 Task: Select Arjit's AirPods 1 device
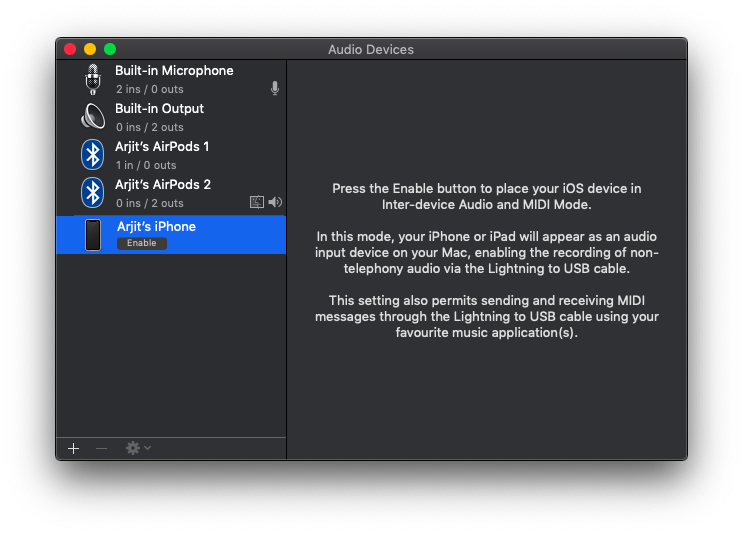pos(171,154)
